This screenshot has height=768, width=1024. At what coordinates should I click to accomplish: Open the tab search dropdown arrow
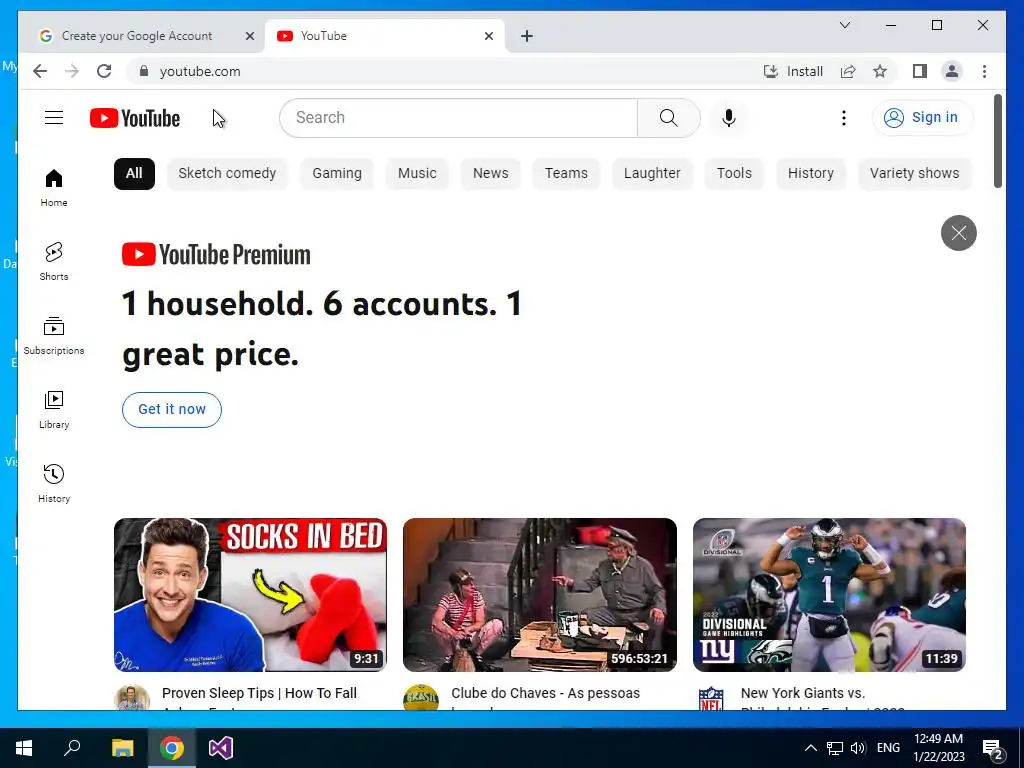tap(844, 25)
